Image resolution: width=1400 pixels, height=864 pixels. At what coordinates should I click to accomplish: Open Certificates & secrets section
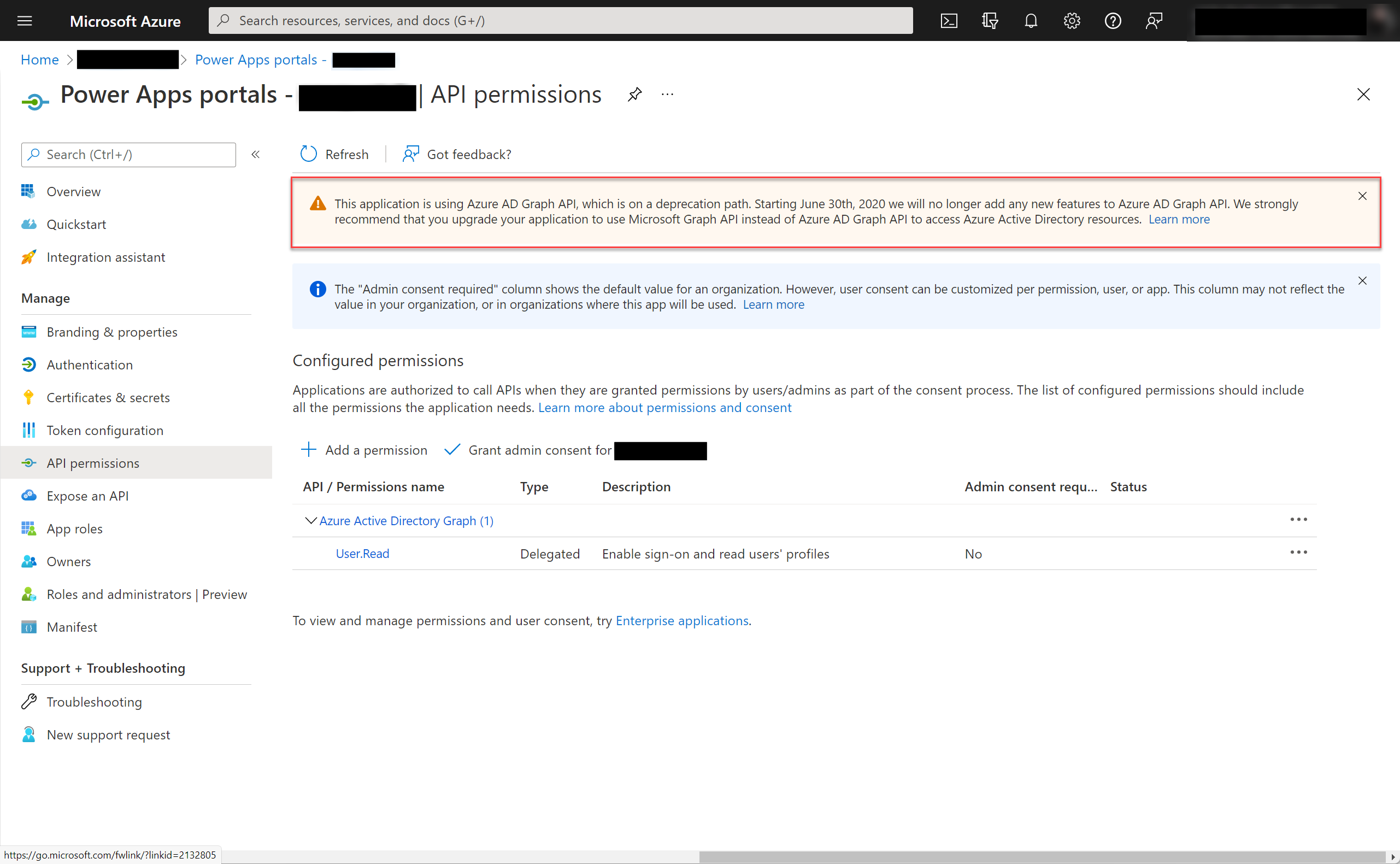click(x=108, y=397)
